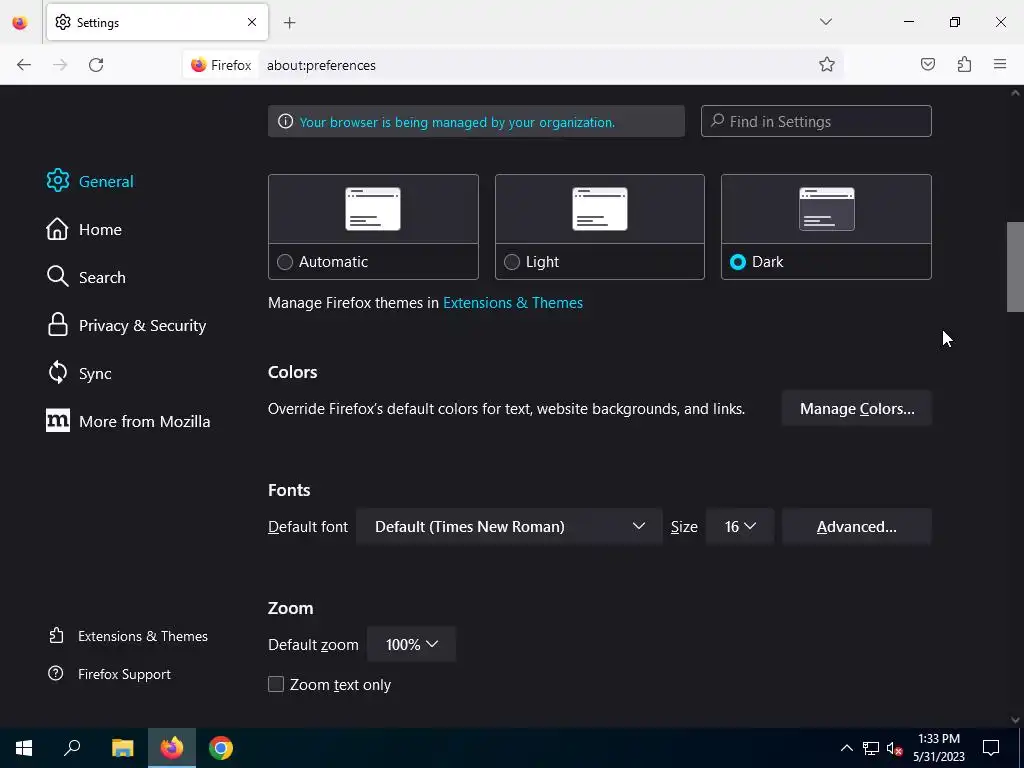Image resolution: width=1024 pixels, height=768 pixels.
Task: Click the scrollbar down arrow
Action: [x=1015, y=720]
